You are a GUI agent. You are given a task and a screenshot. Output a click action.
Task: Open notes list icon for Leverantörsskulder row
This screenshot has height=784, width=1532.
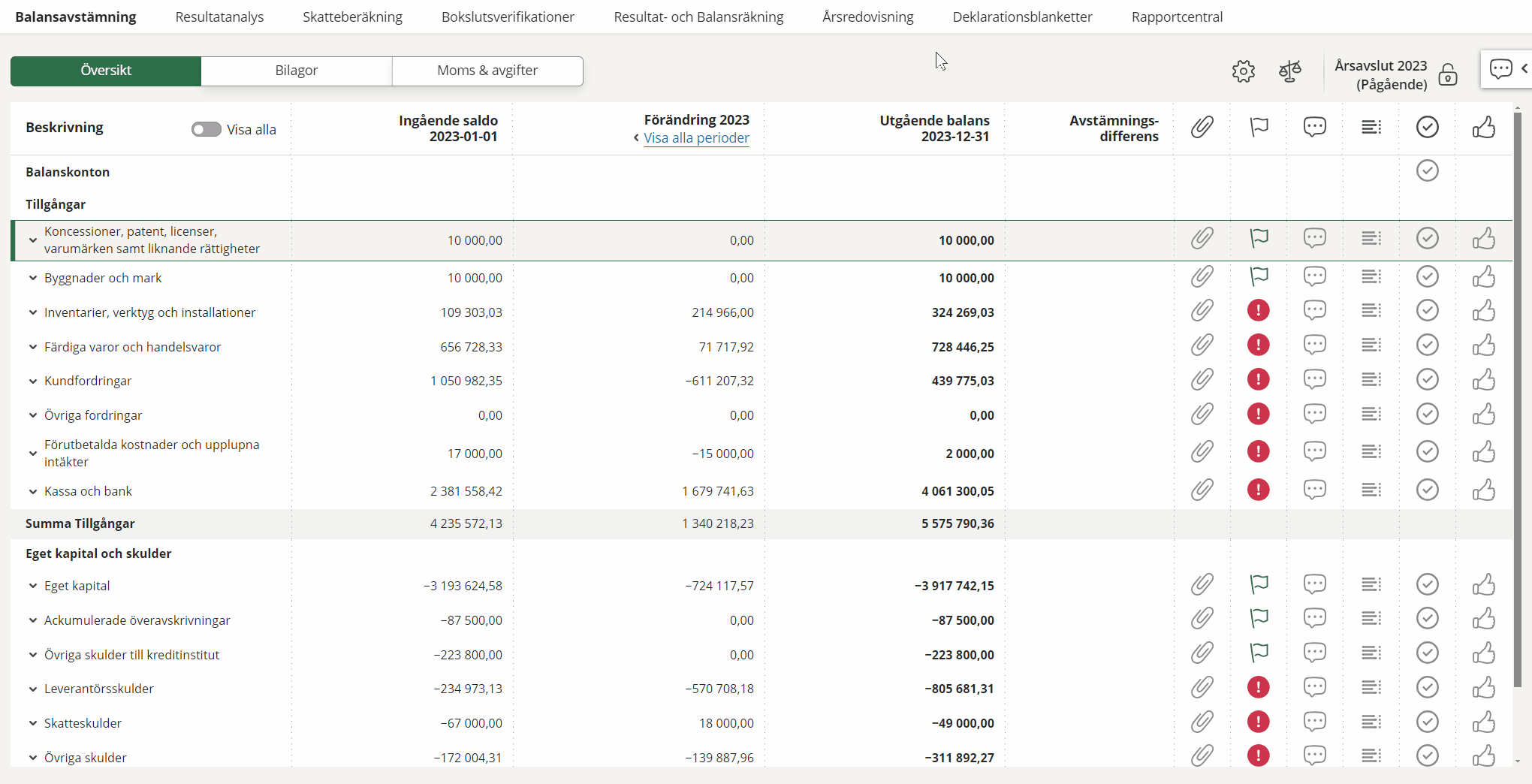coord(1371,688)
